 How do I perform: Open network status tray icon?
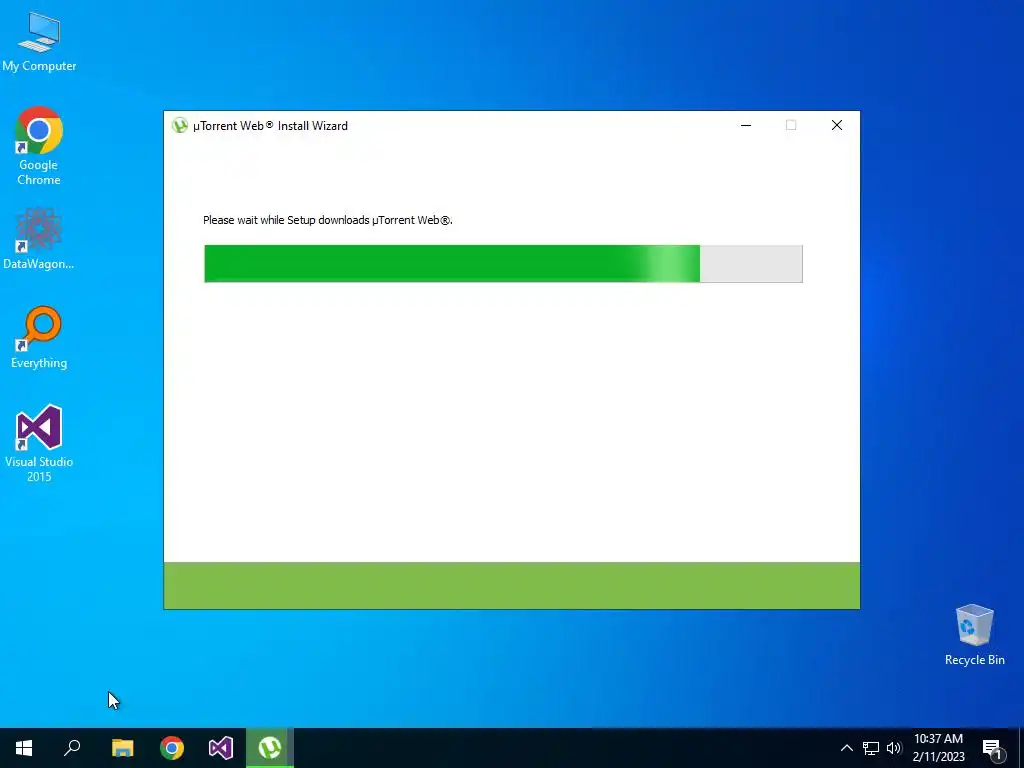pos(871,748)
